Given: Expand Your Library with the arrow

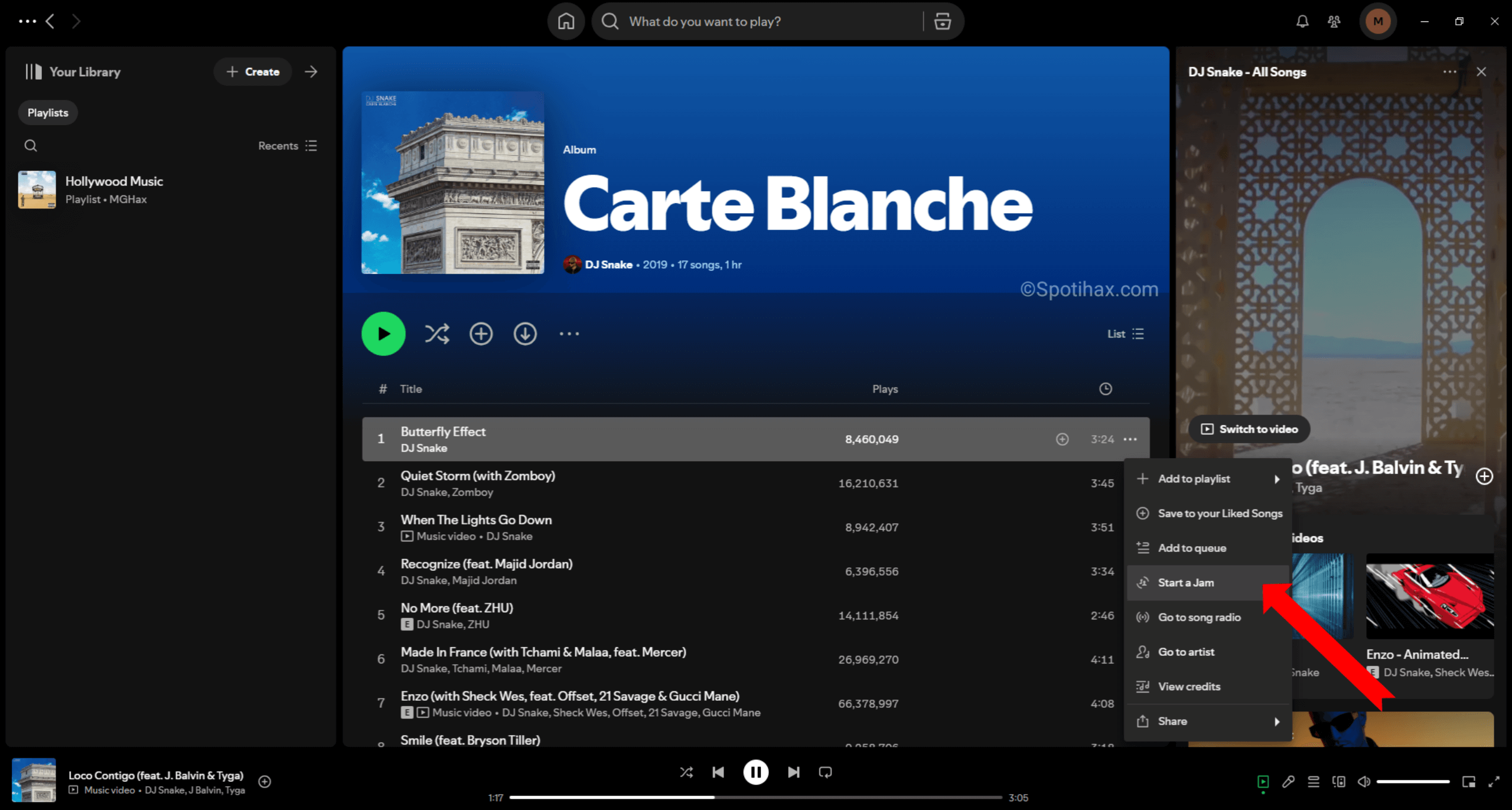Looking at the screenshot, I should (x=311, y=72).
